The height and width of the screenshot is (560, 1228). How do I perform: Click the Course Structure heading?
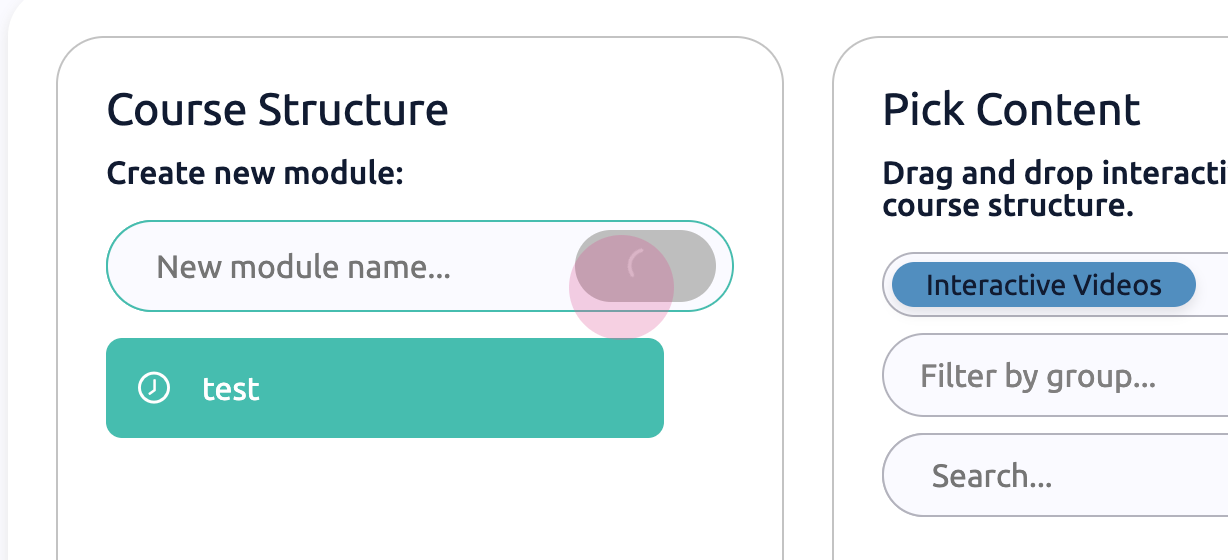click(277, 109)
